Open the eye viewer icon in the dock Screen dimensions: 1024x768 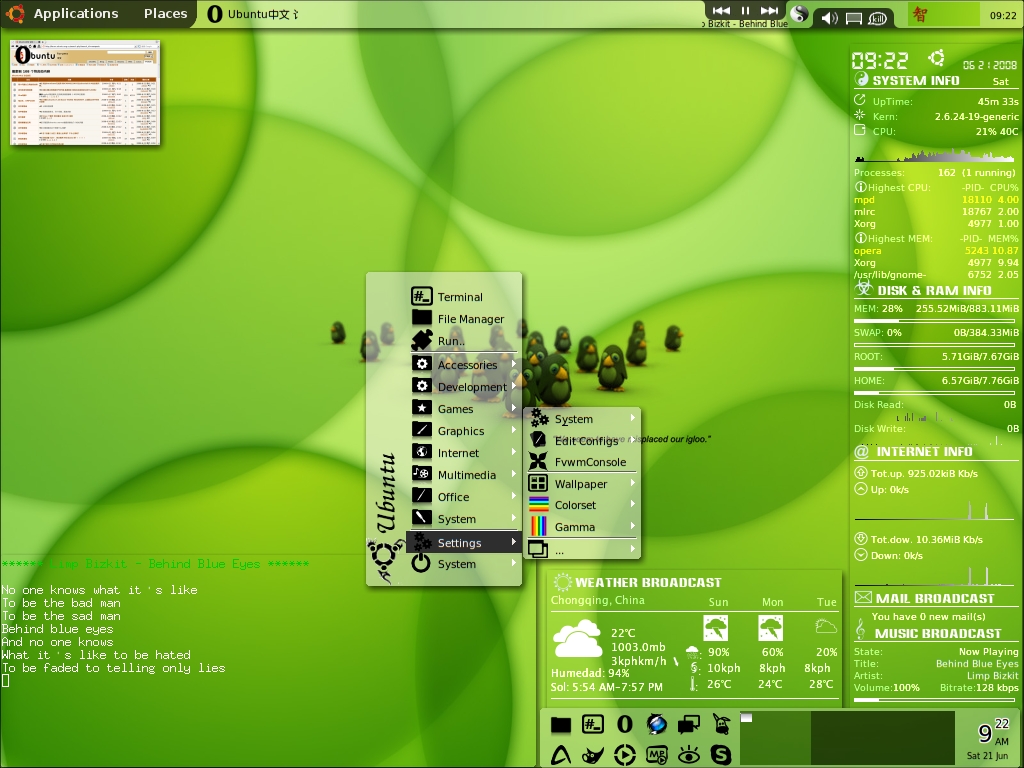(688, 755)
